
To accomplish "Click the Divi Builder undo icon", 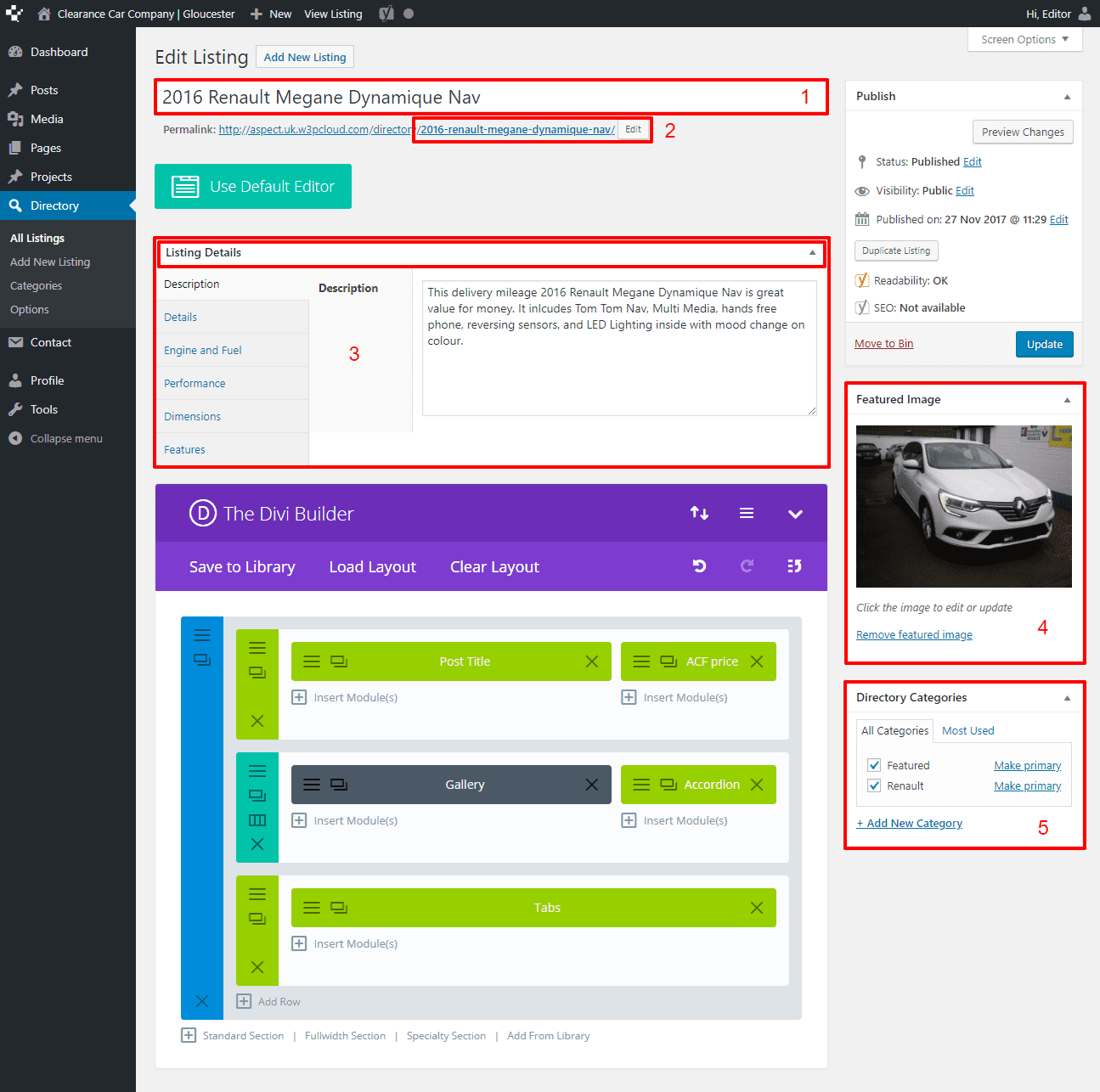I will [x=699, y=566].
